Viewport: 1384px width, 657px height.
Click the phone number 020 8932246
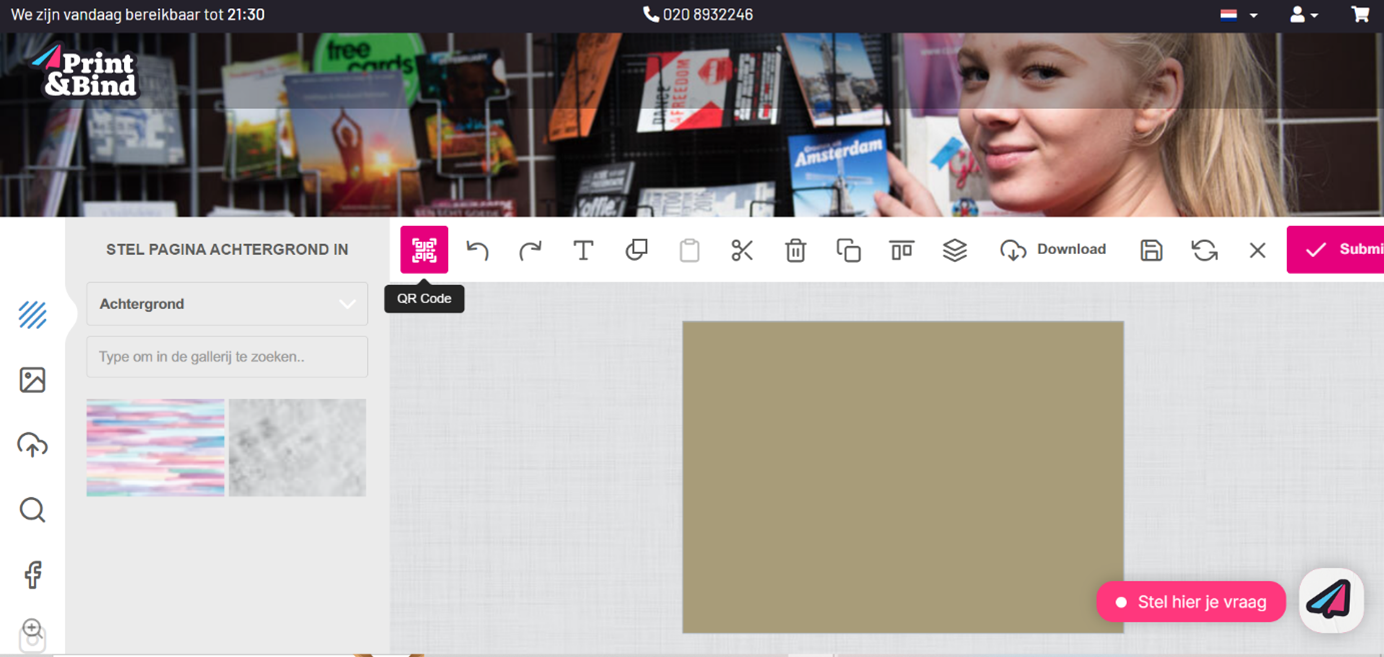[698, 15]
